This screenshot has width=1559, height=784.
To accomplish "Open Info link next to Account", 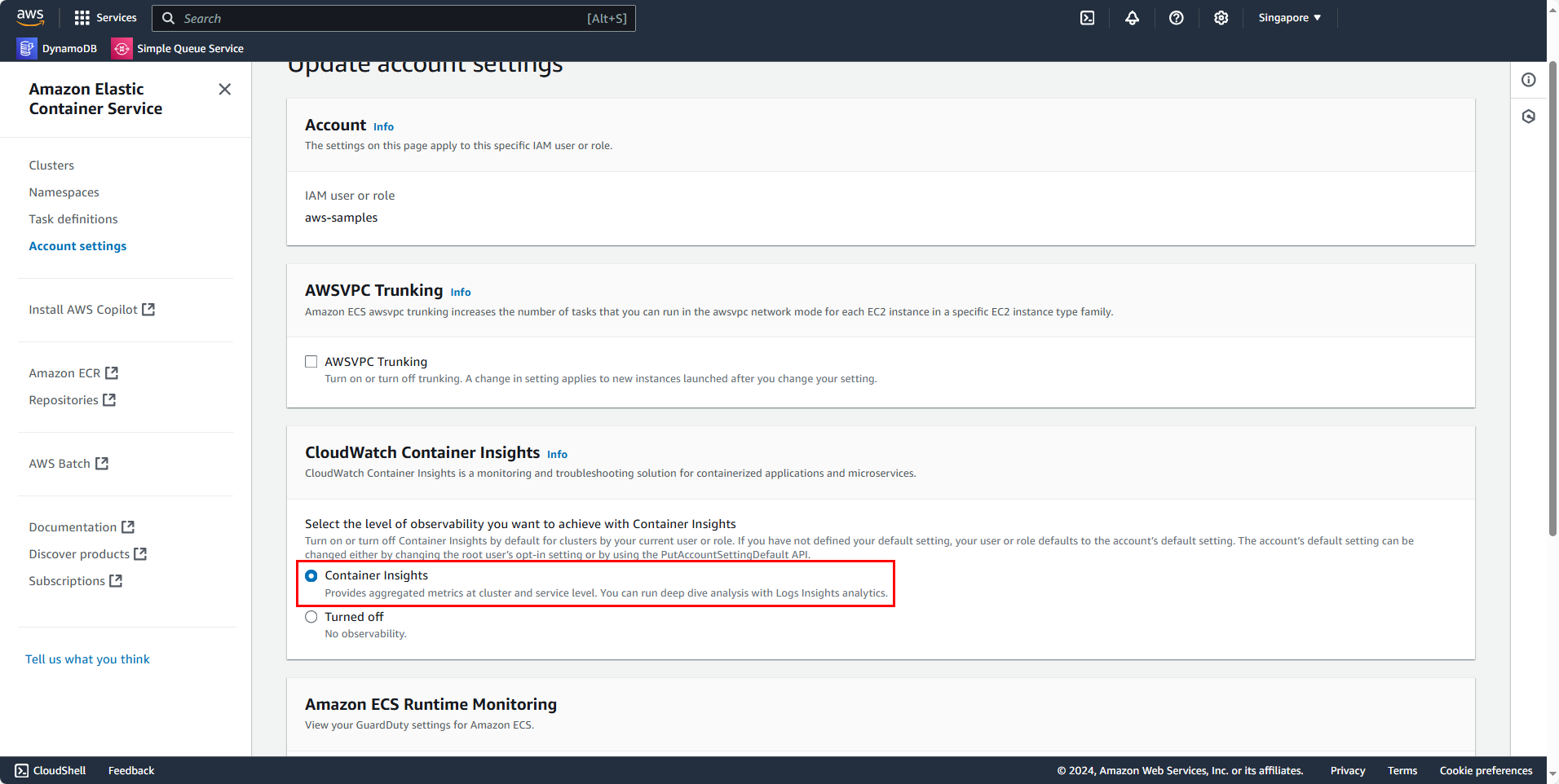I will (x=383, y=127).
